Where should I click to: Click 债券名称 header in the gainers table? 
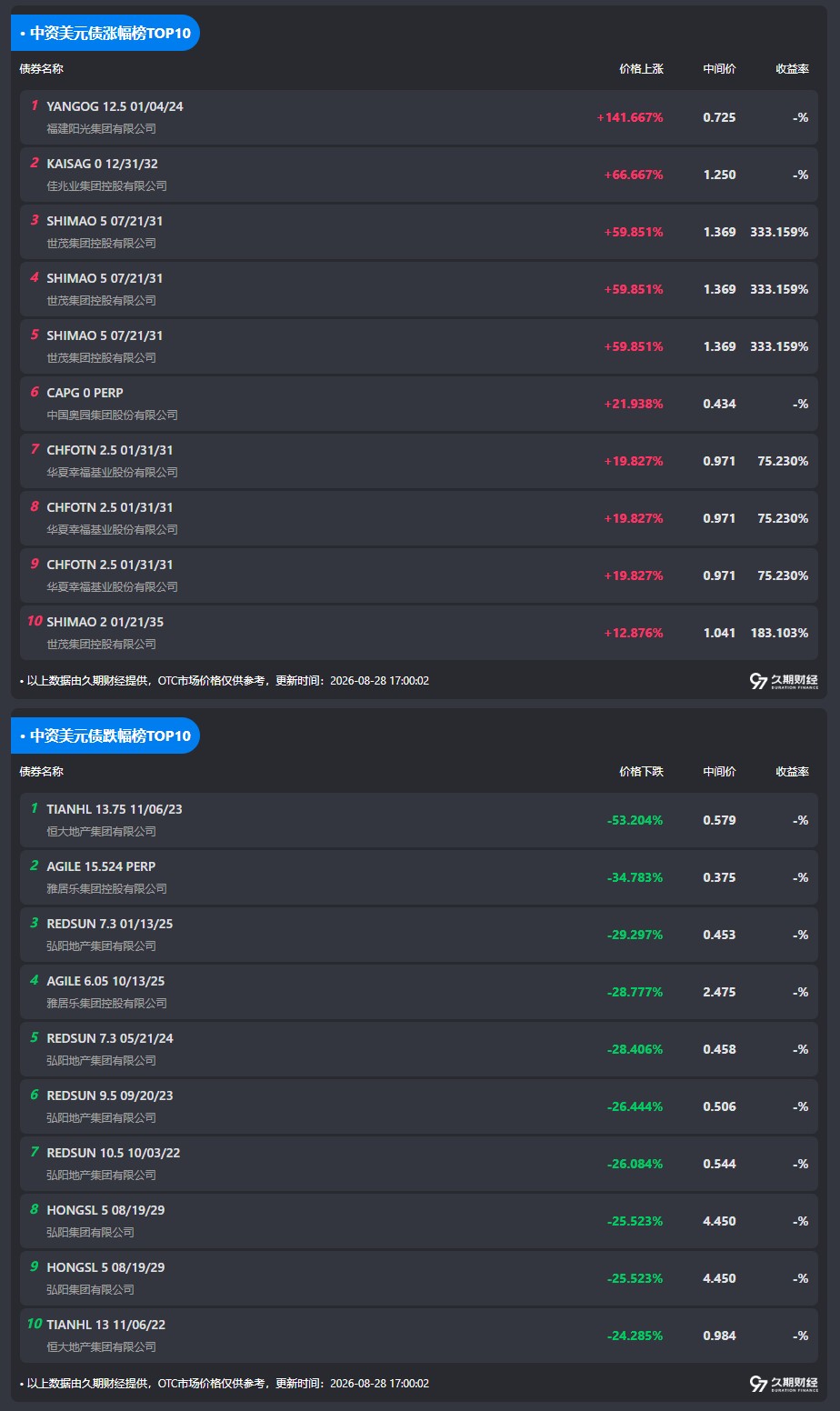pos(42,69)
